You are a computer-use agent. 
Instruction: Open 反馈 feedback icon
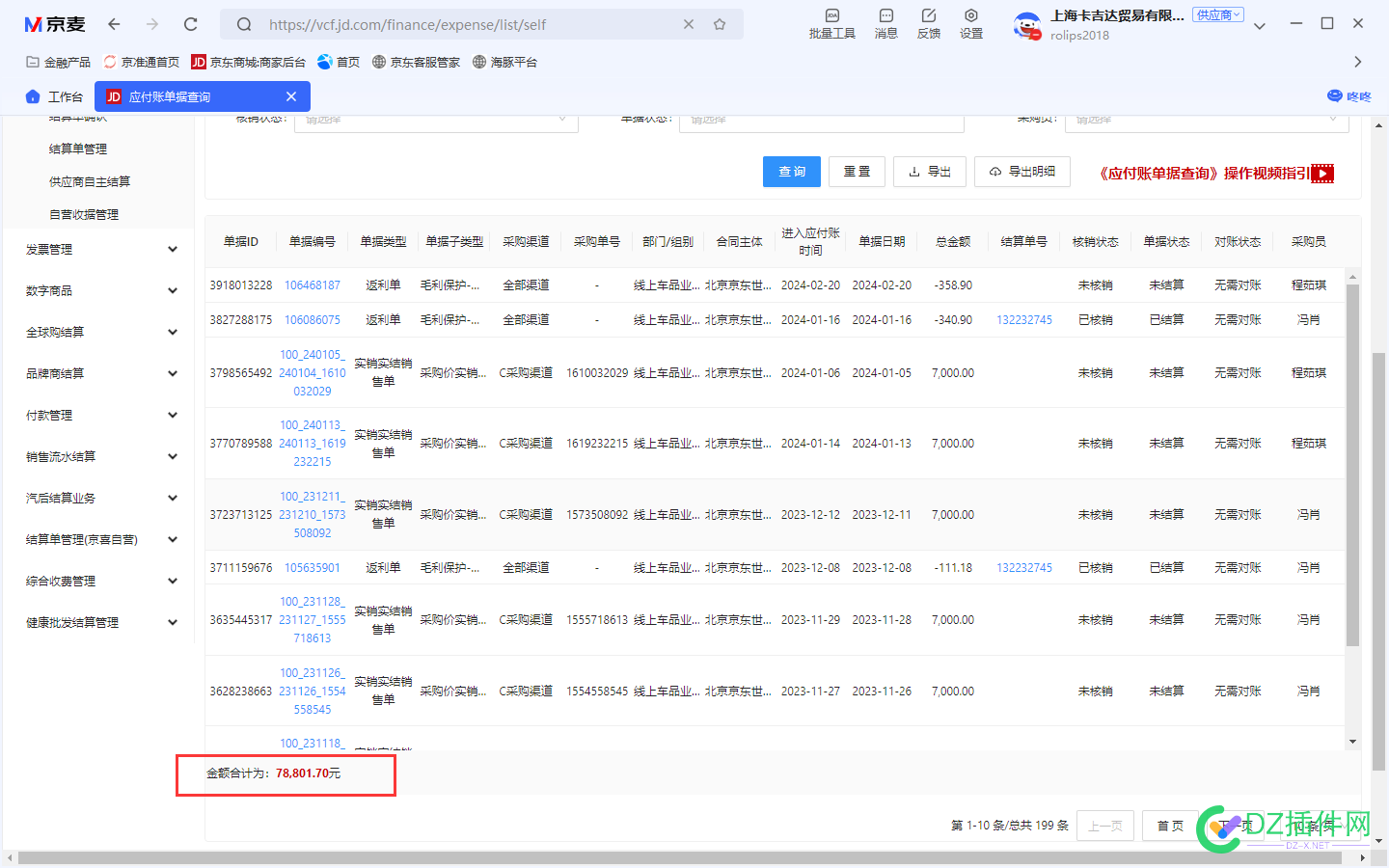(928, 24)
